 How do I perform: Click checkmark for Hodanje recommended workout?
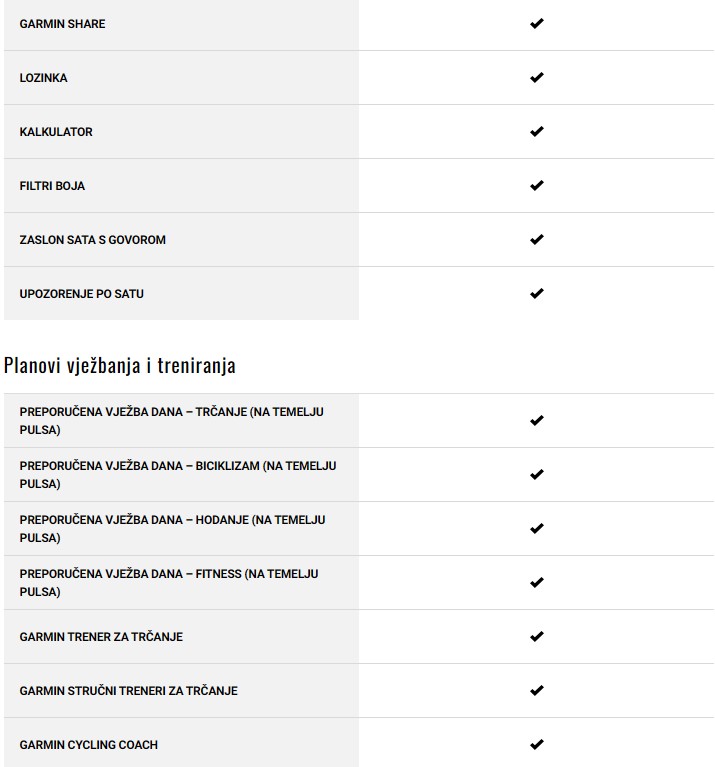(x=536, y=529)
